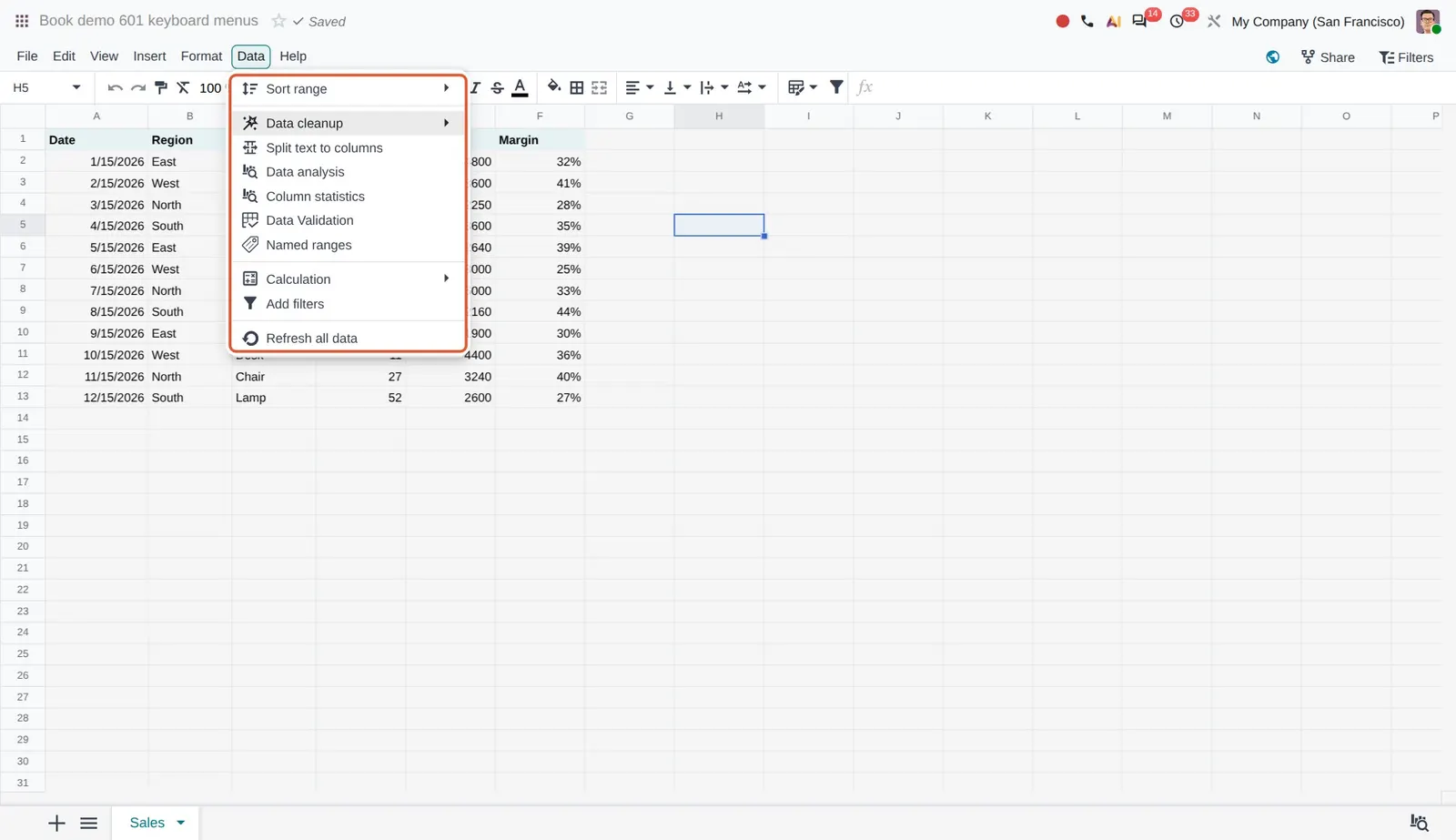Click the merge cells icon
The image size is (1456, 840).
599,87
